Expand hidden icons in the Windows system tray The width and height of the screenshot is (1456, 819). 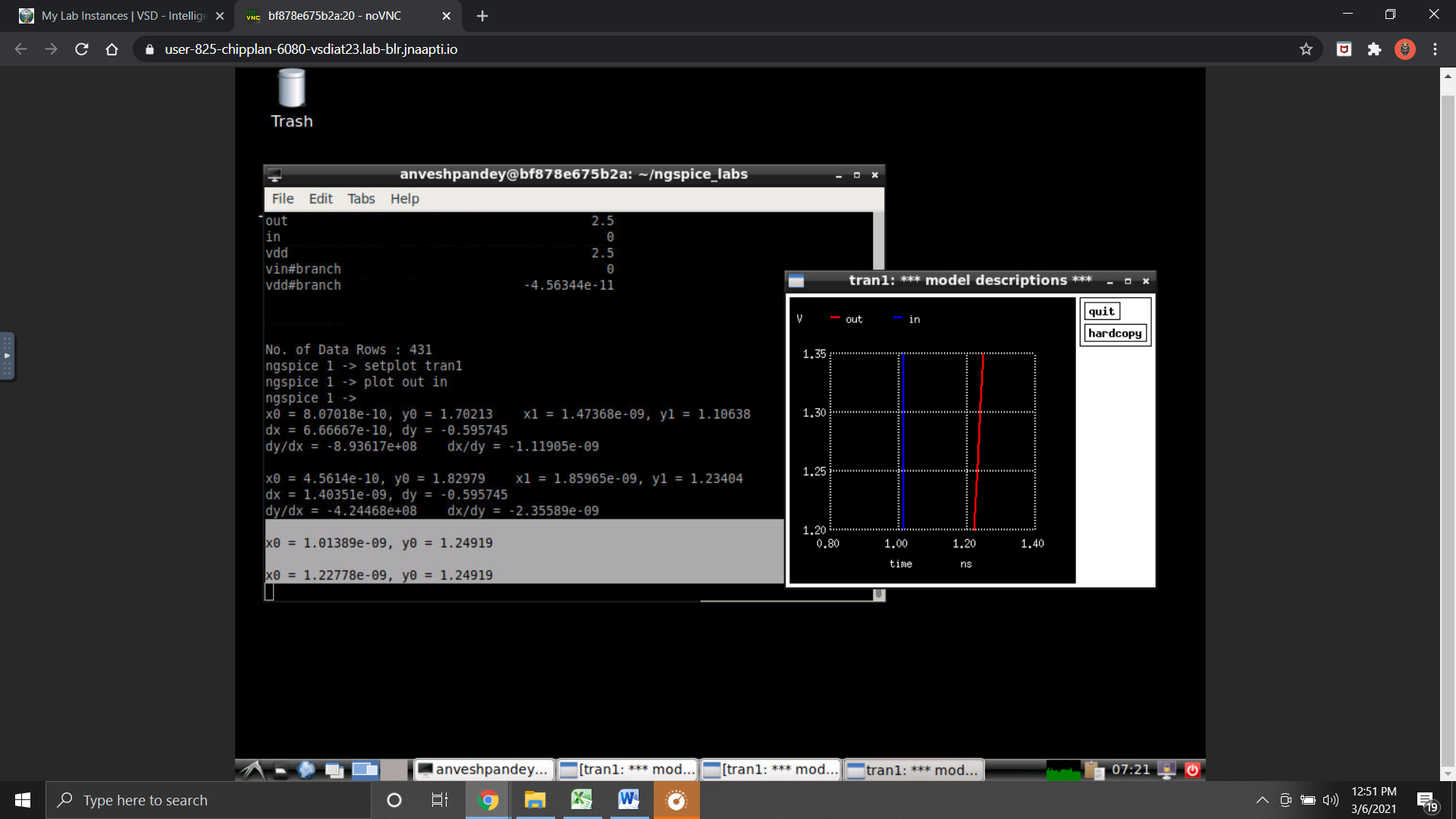pyautogui.click(x=1261, y=799)
